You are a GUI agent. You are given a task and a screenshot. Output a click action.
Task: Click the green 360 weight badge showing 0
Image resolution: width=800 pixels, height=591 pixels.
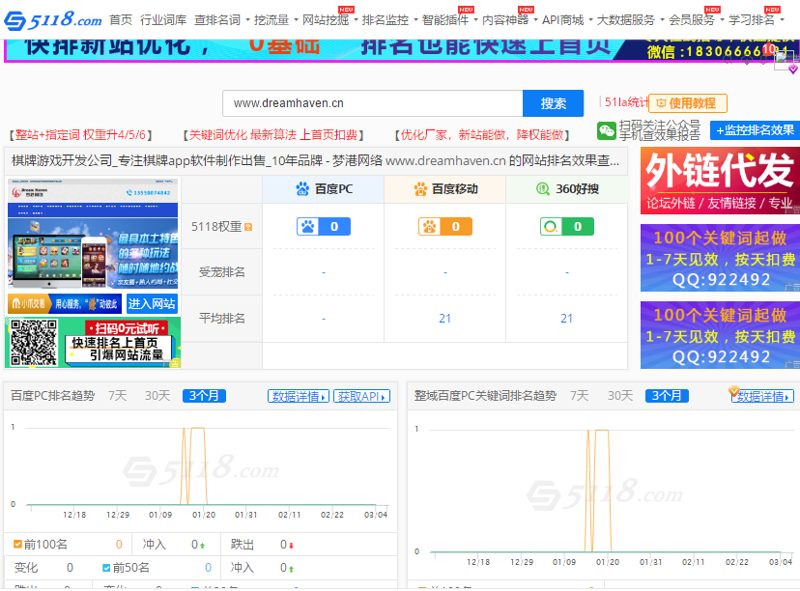point(567,227)
